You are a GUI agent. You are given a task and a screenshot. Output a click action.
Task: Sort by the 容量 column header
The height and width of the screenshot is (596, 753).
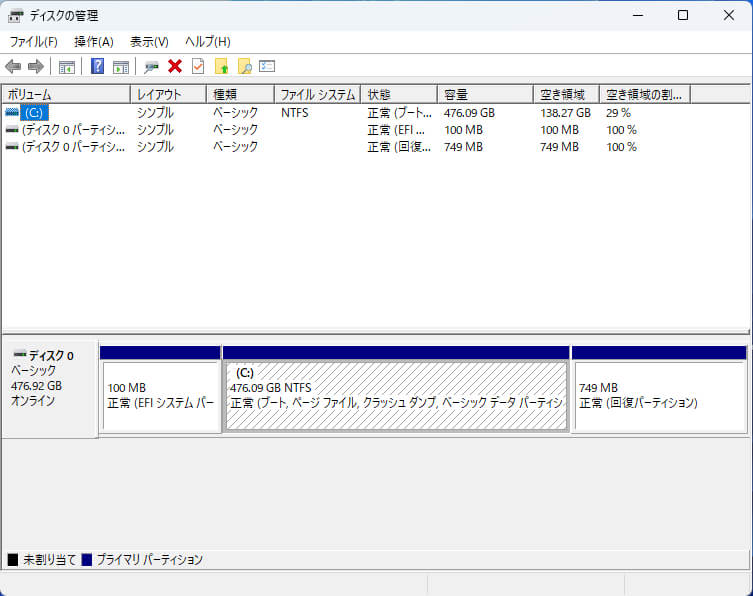point(484,94)
